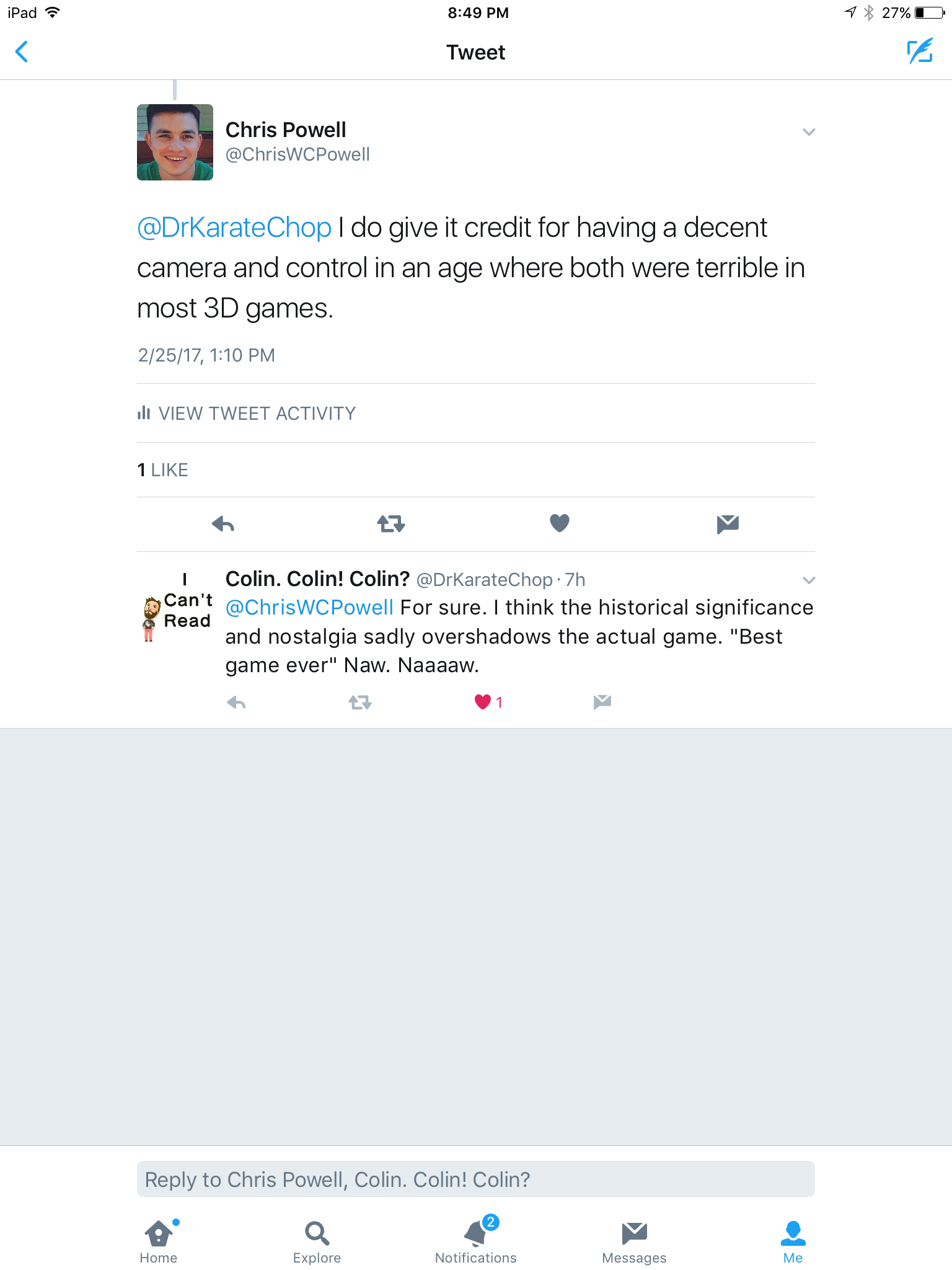Send Colin's reply via message icon
Screen dimensions: 952x1270
pos(602,702)
